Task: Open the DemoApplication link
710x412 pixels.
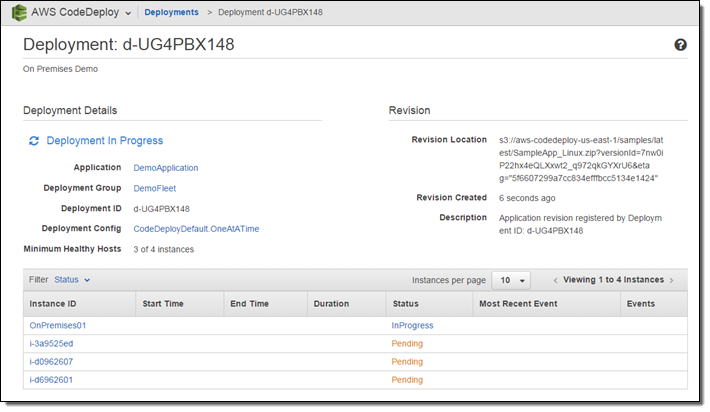Action: (165, 168)
